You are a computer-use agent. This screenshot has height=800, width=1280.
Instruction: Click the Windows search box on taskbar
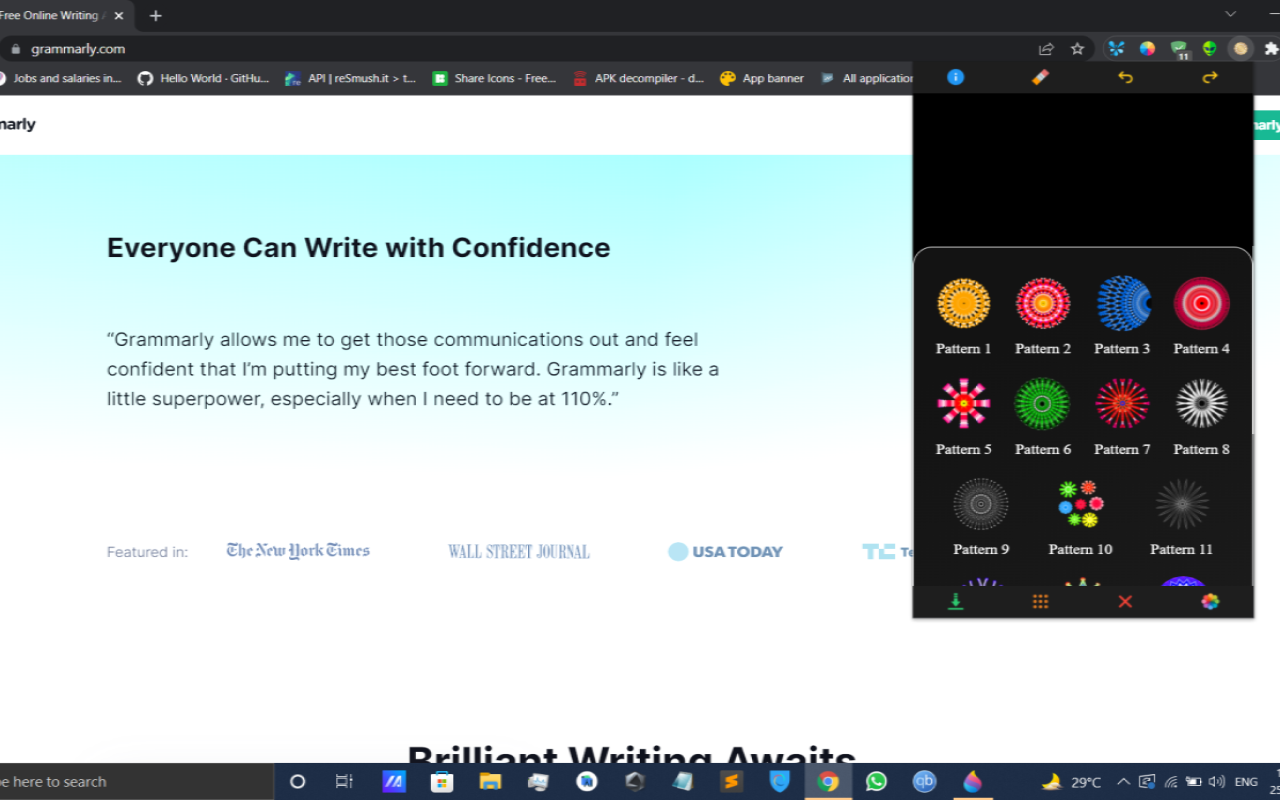tap(137, 782)
